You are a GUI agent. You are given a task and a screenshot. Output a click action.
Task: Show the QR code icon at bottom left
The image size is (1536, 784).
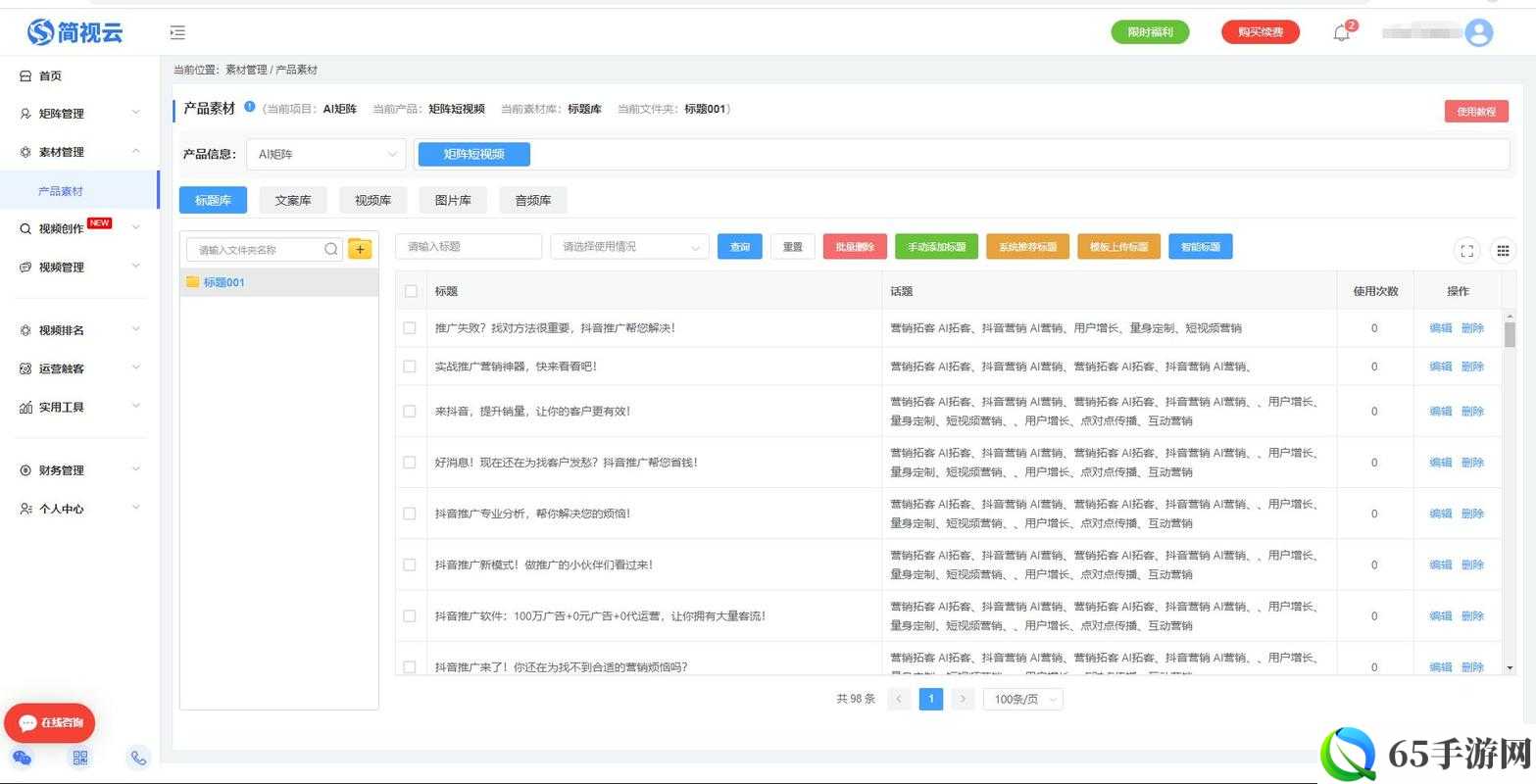pos(80,758)
